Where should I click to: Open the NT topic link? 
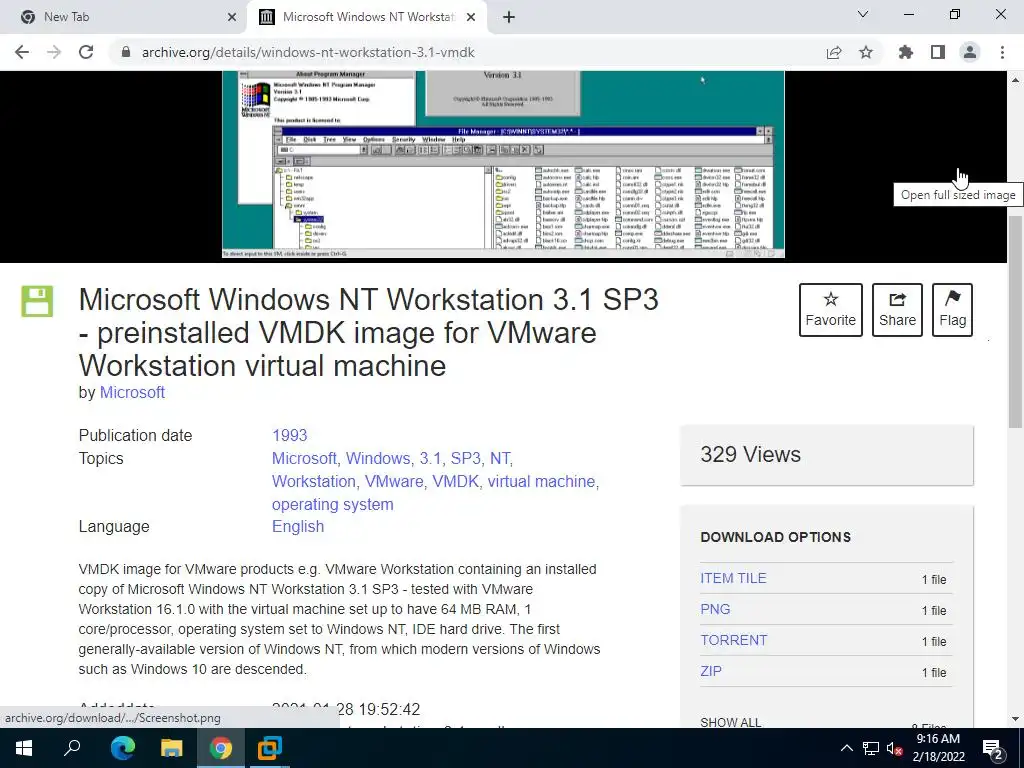pyautogui.click(x=500, y=458)
